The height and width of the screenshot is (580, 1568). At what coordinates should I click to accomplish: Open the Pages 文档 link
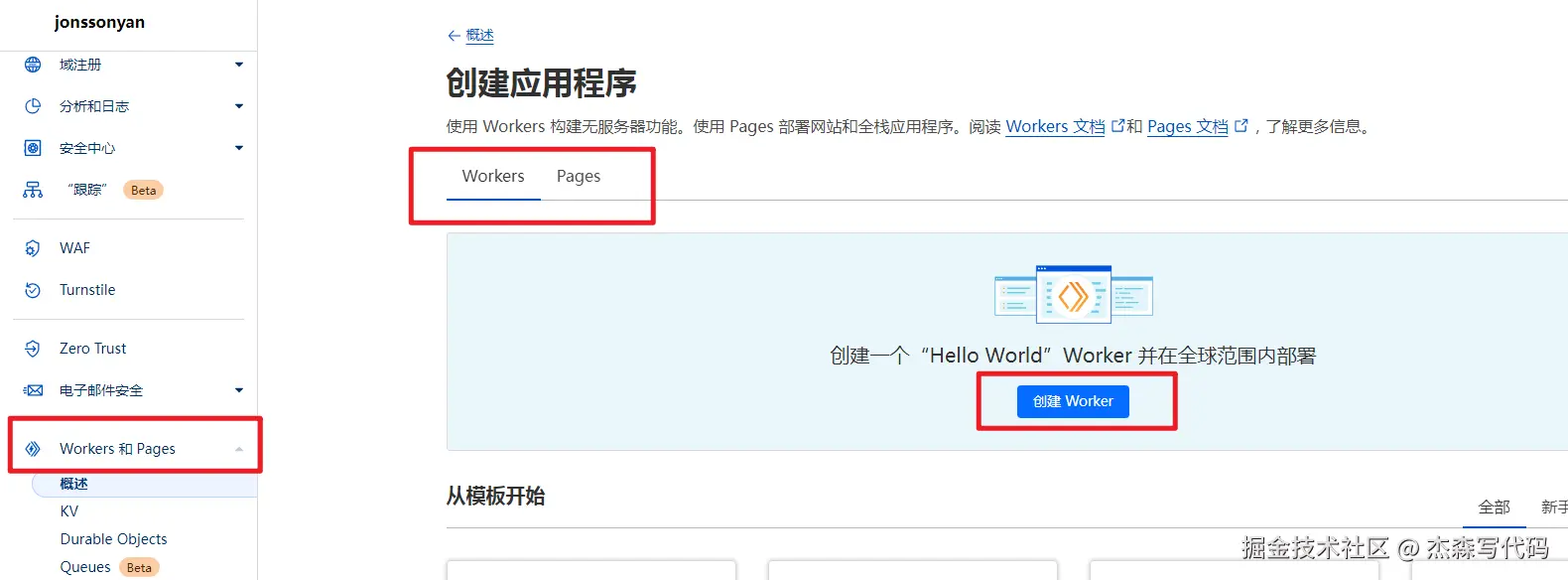coord(1188,127)
